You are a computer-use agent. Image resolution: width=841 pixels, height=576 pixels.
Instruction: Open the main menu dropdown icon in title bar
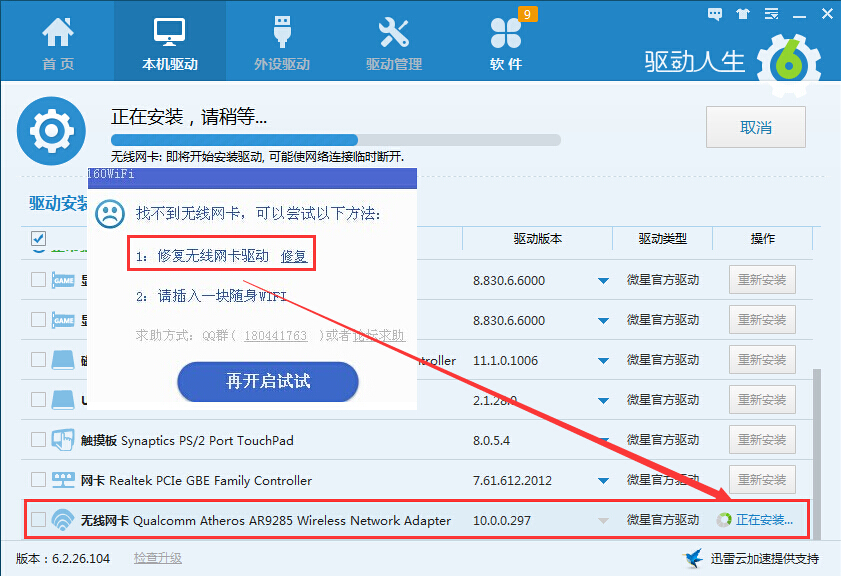tap(767, 14)
